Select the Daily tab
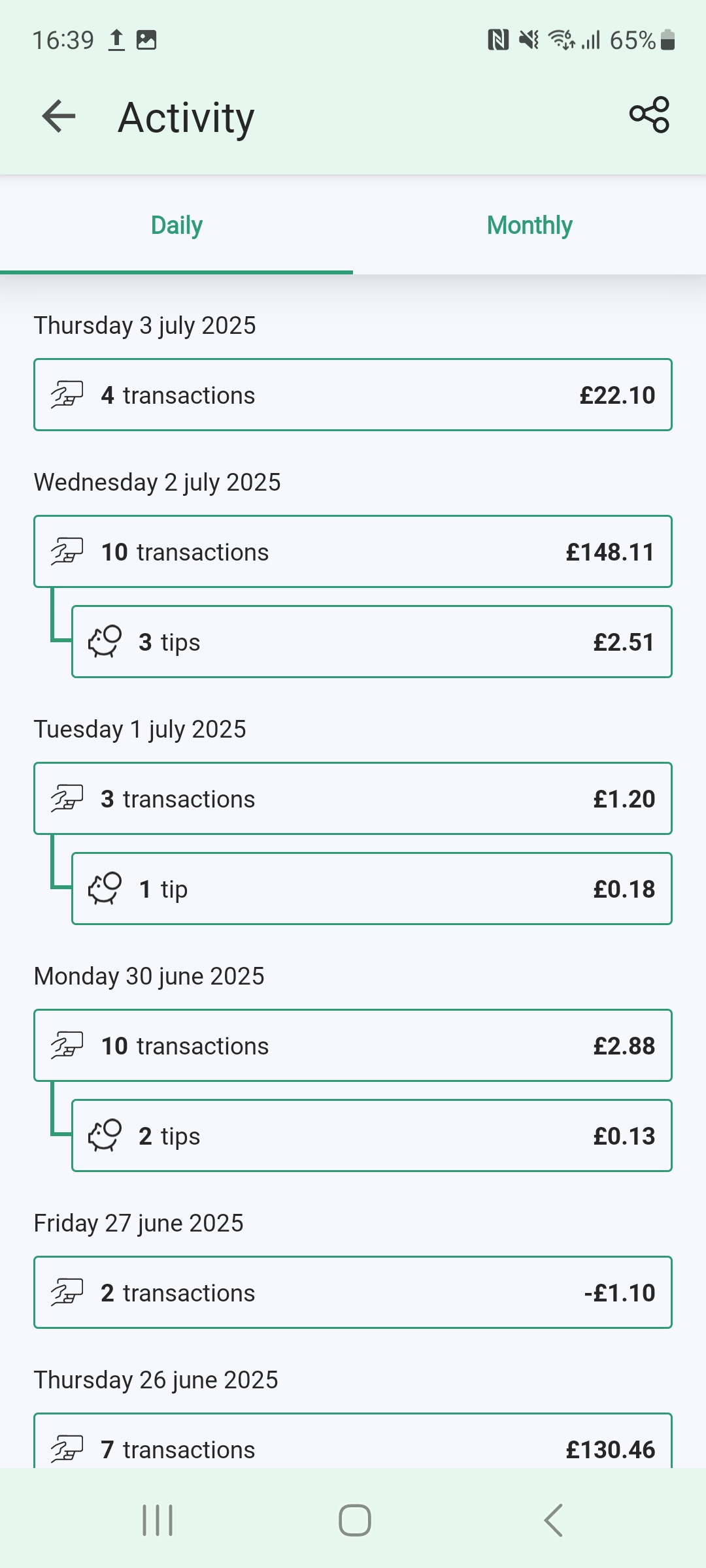 click(176, 225)
